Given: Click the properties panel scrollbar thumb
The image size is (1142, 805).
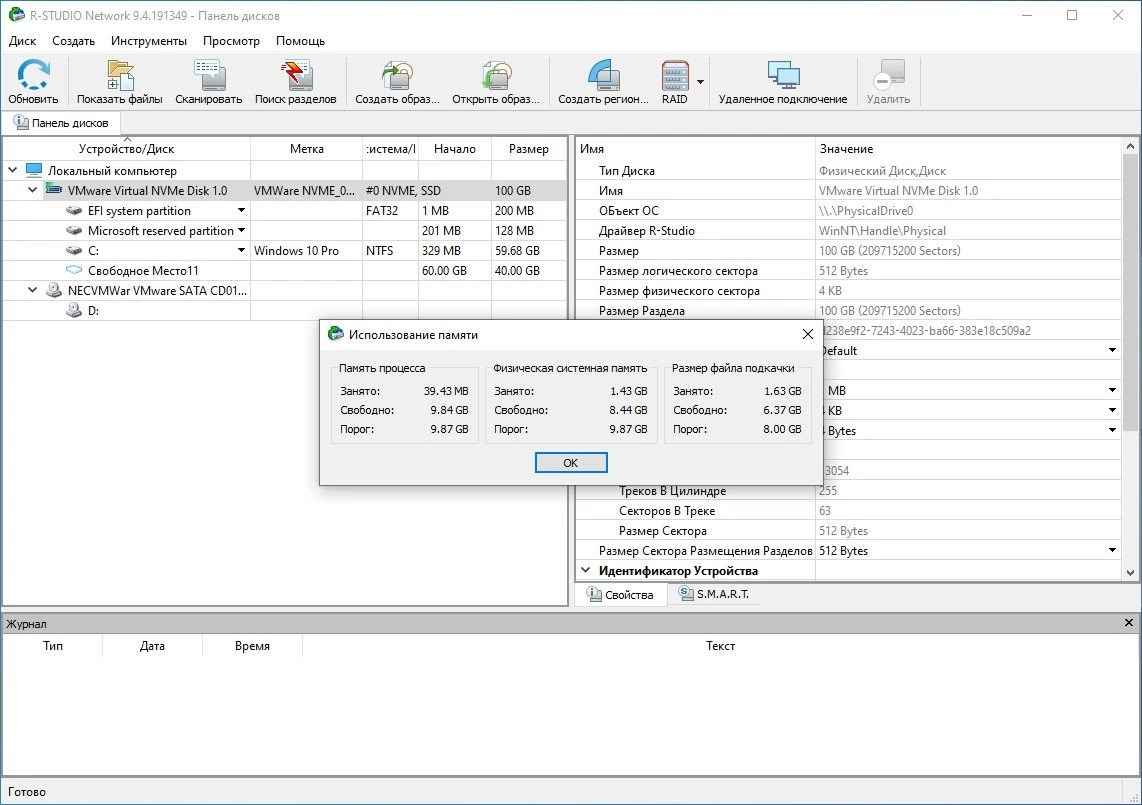Looking at the screenshot, I should (x=1130, y=293).
